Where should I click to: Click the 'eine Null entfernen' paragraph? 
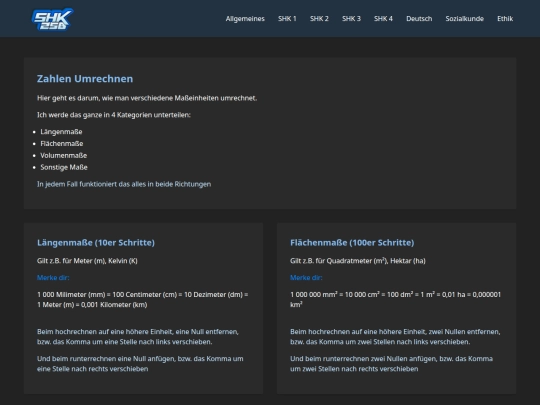[x=138, y=336]
